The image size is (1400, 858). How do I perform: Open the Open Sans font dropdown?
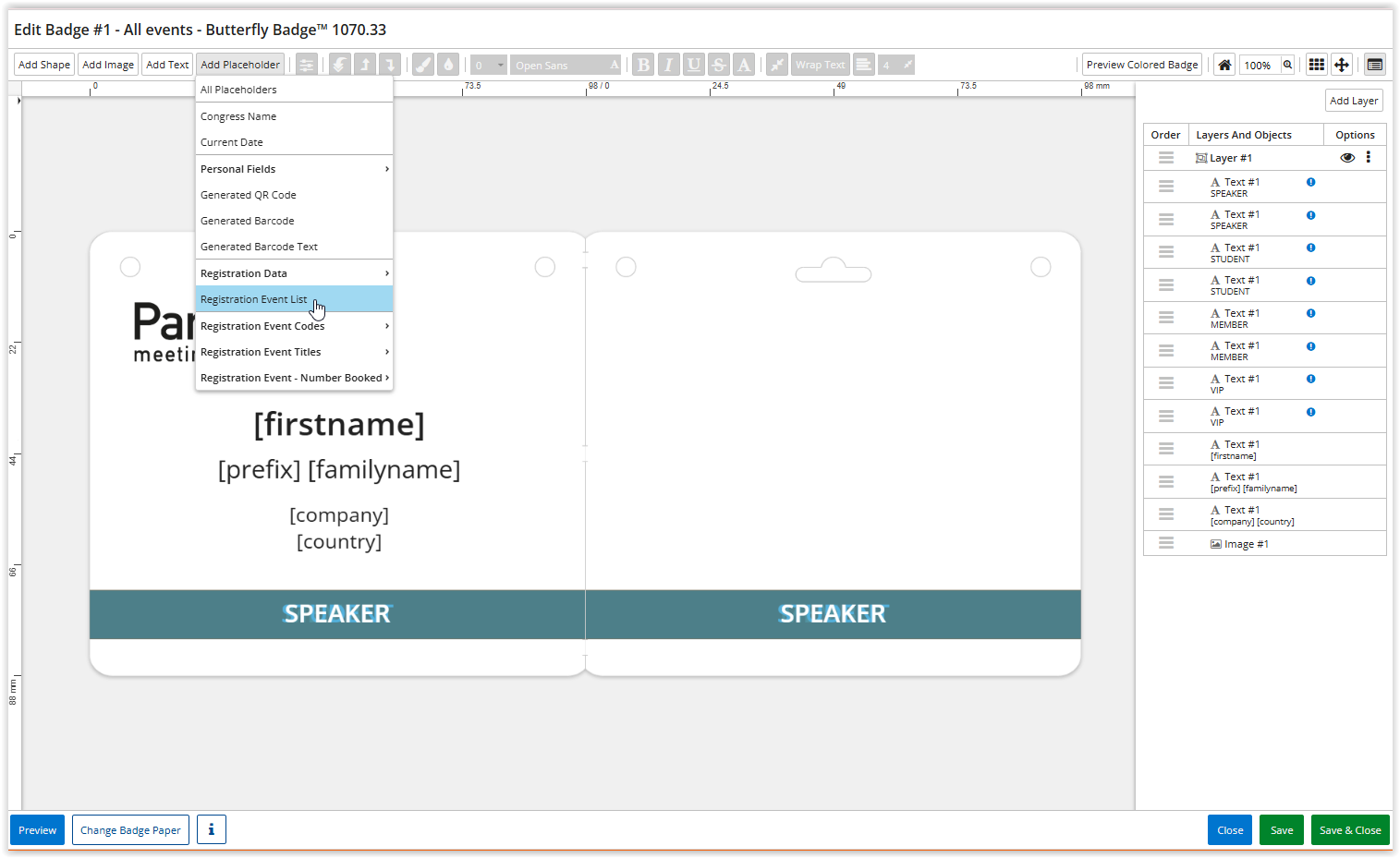566,65
